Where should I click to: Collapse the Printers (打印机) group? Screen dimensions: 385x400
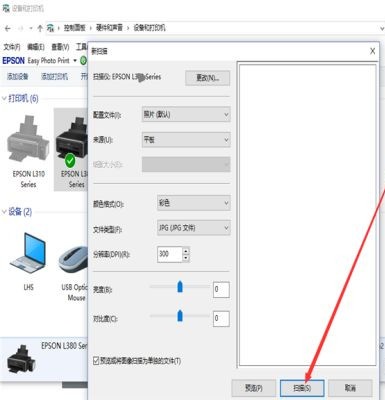pyautogui.click(x=4, y=98)
